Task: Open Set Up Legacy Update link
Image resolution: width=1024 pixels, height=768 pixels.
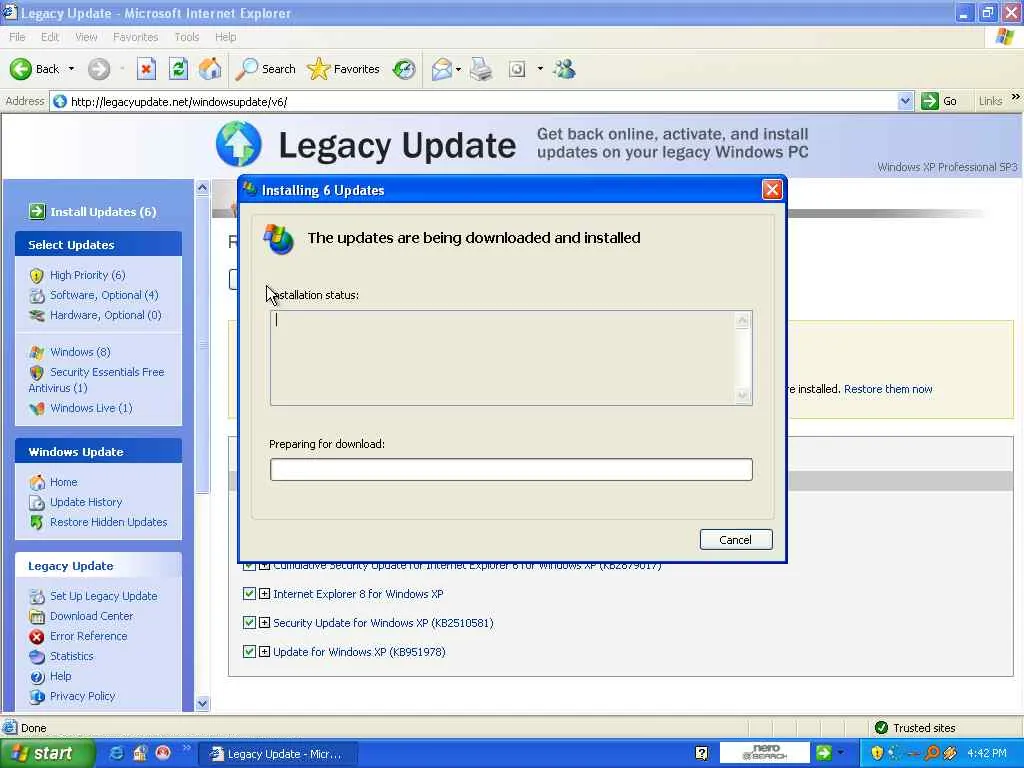Action: 104,596
